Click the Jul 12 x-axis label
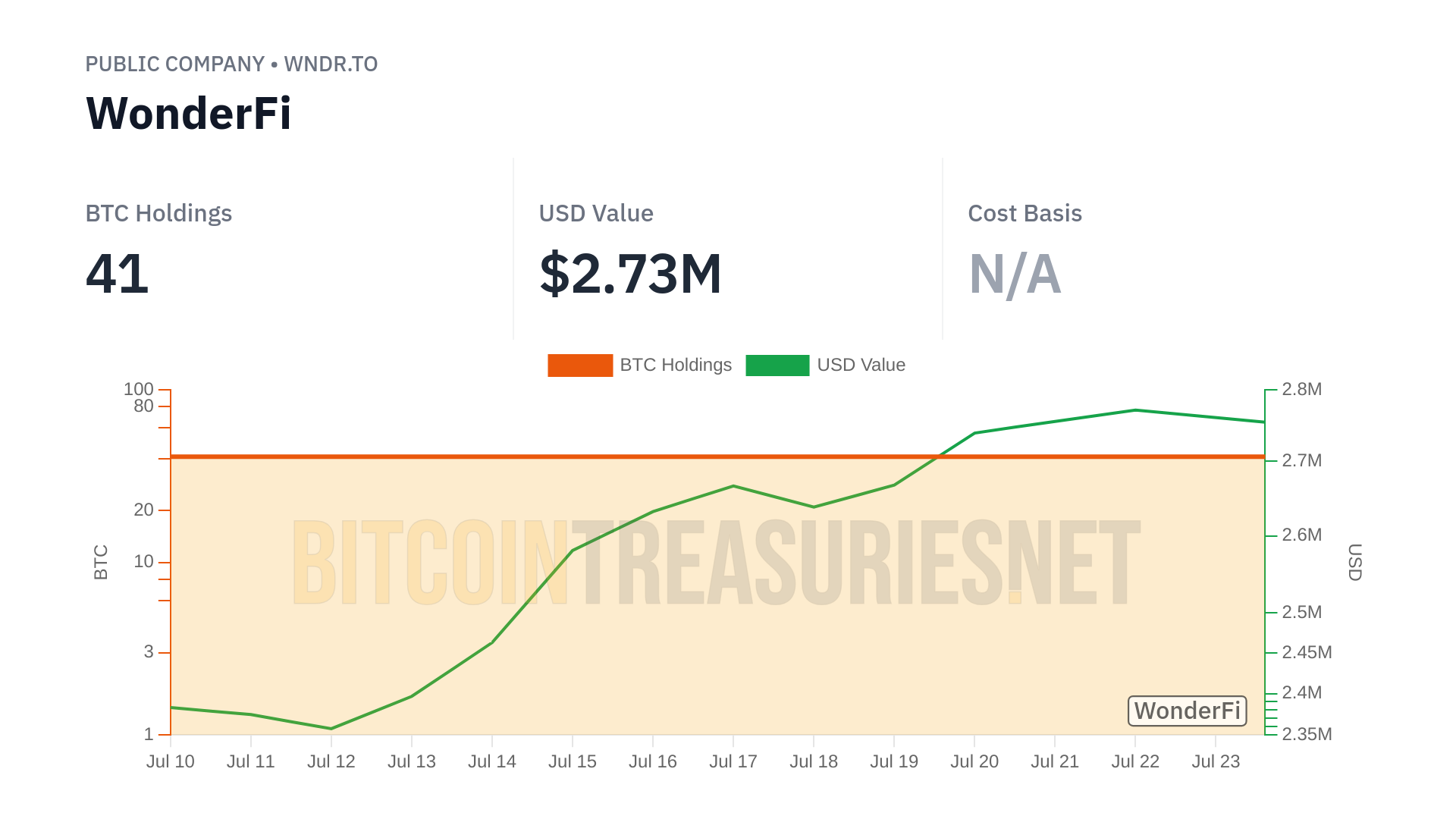The width and height of the screenshot is (1456, 819). pyautogui.click(x=331, y=762)
